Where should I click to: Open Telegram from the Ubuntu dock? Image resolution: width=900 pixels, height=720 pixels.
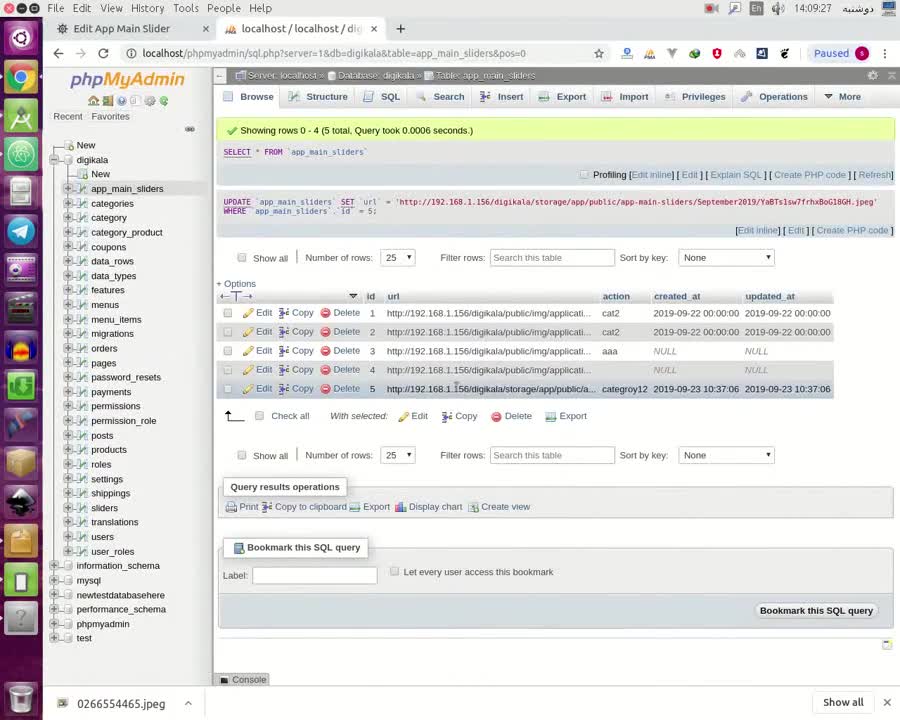point(21,231)
